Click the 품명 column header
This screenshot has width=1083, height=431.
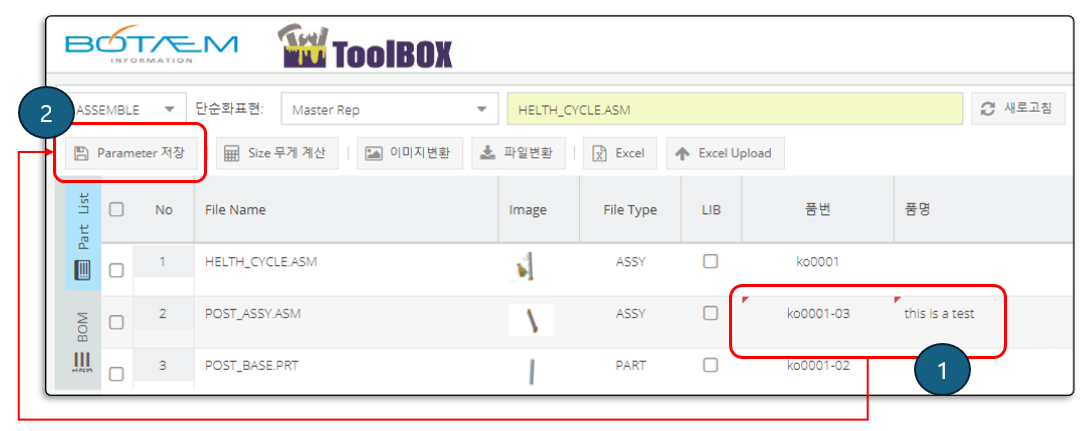tap(984, 209)
